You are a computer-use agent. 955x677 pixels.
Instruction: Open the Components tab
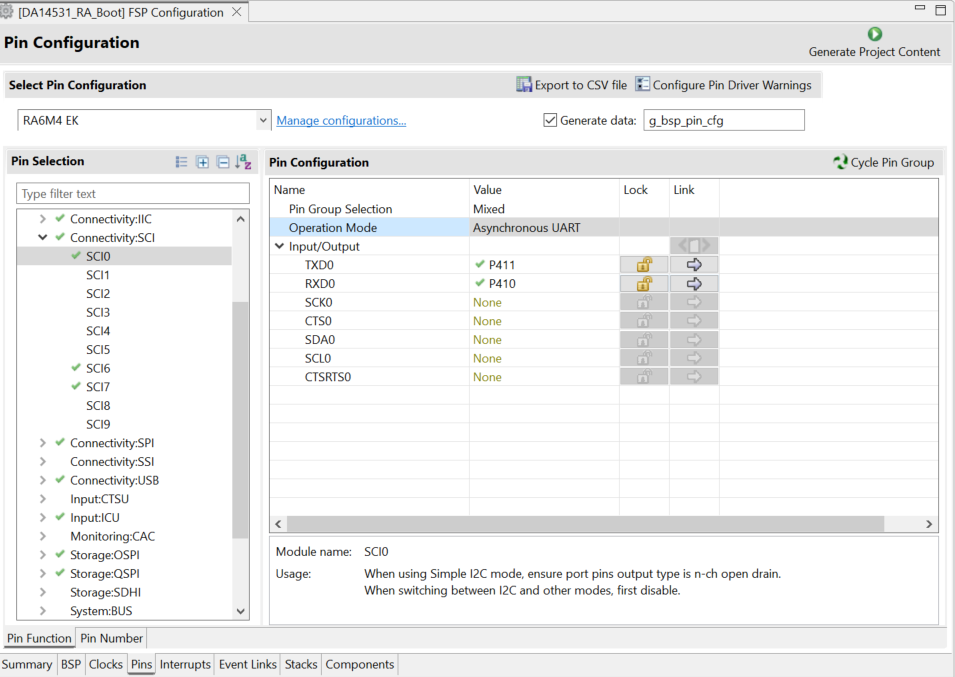(x=359, y=664)
